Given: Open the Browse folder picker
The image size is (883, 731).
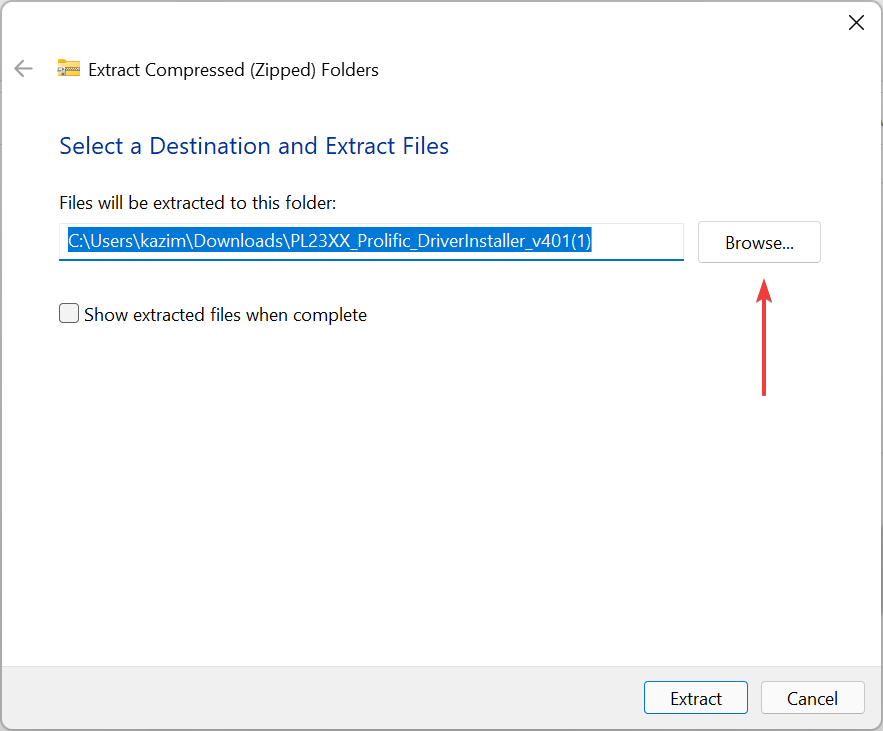Looking at the screenshot, I should pos(758,242).
